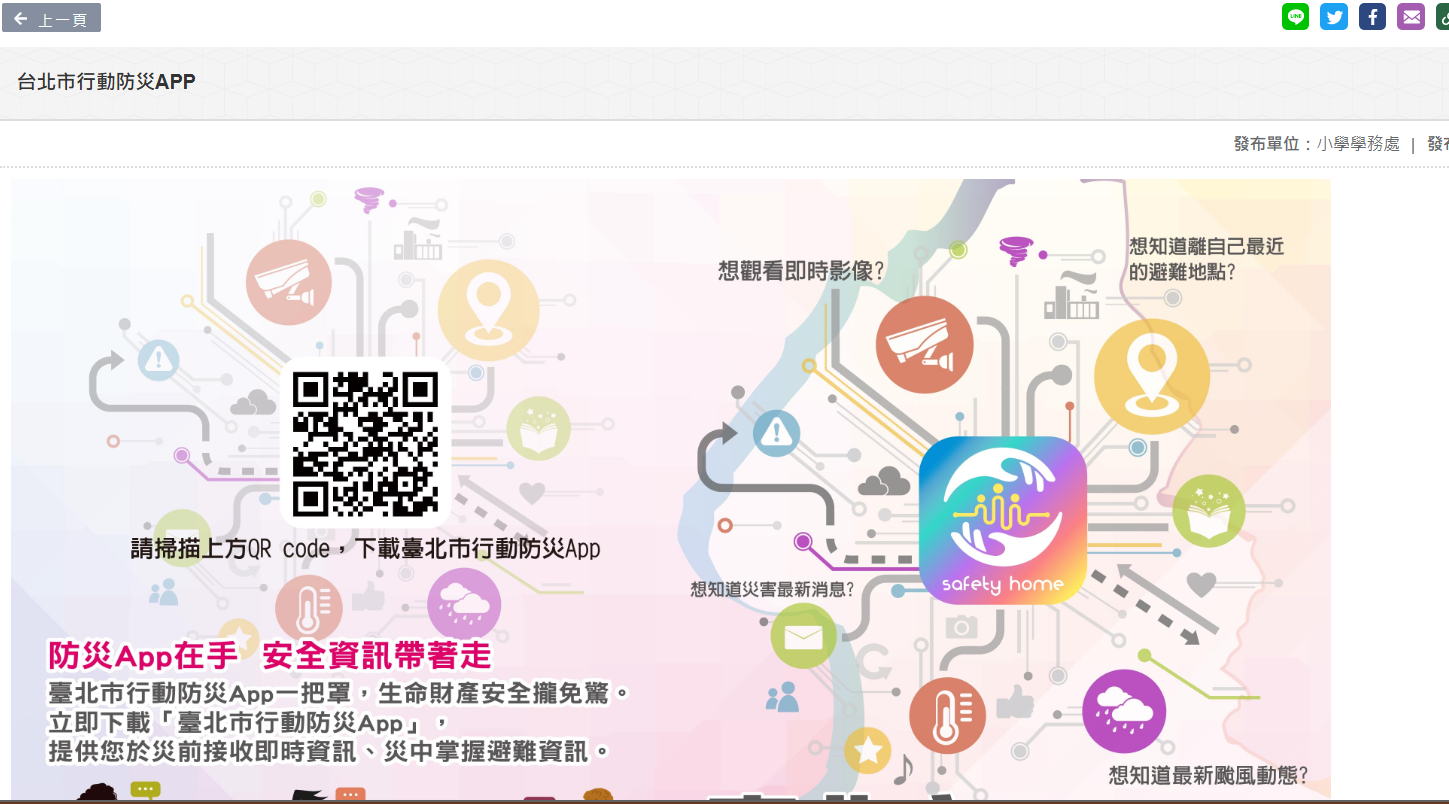Share the page on Twitter
Screen dimensions: 1449x804
(1333, 17)
